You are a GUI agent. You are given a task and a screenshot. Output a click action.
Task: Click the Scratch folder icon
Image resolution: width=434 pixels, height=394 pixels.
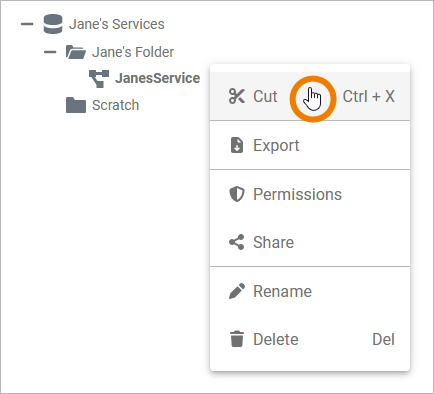(76, 105)
